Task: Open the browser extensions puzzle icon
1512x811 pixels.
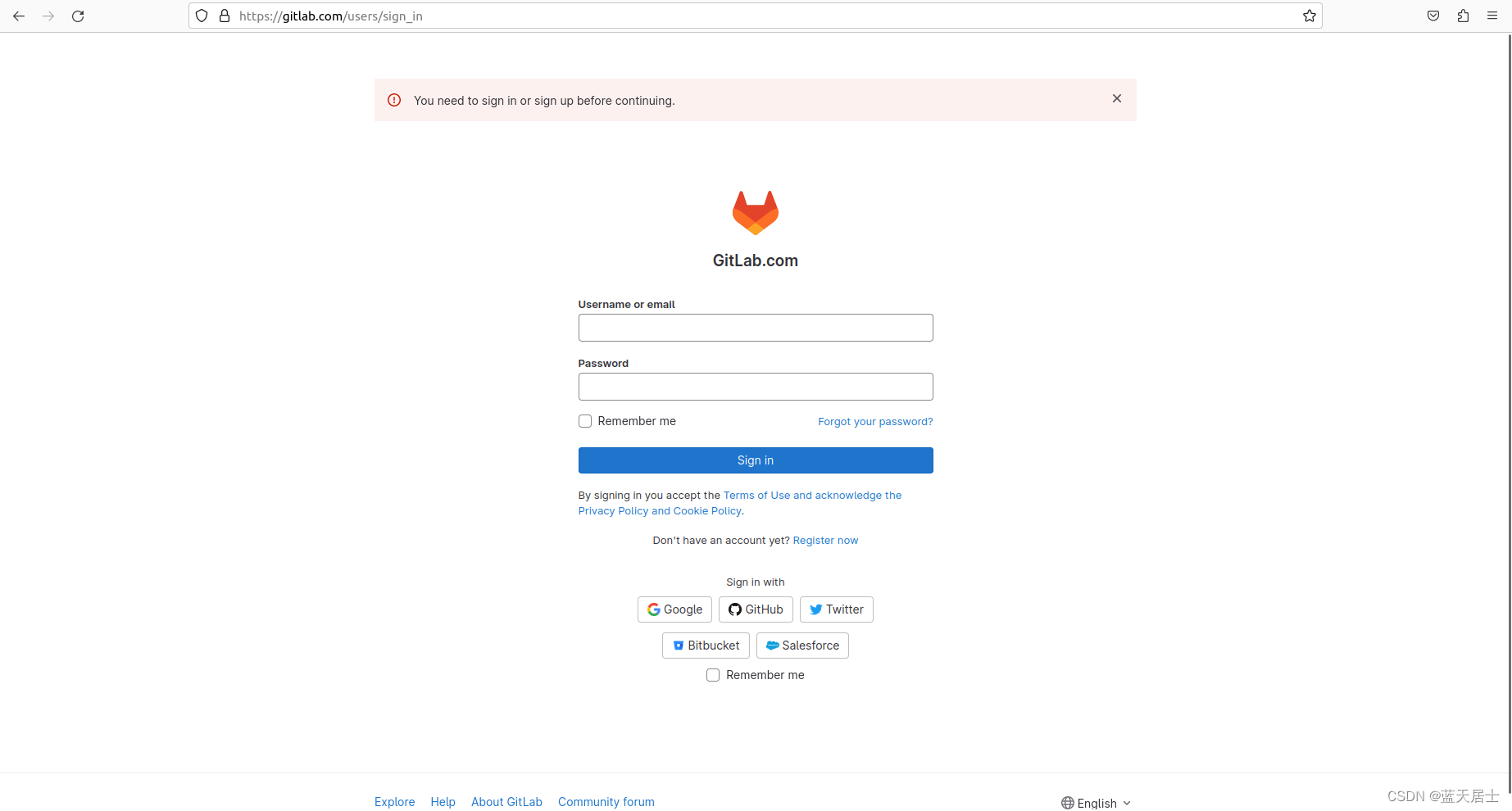Action: 1463,16
